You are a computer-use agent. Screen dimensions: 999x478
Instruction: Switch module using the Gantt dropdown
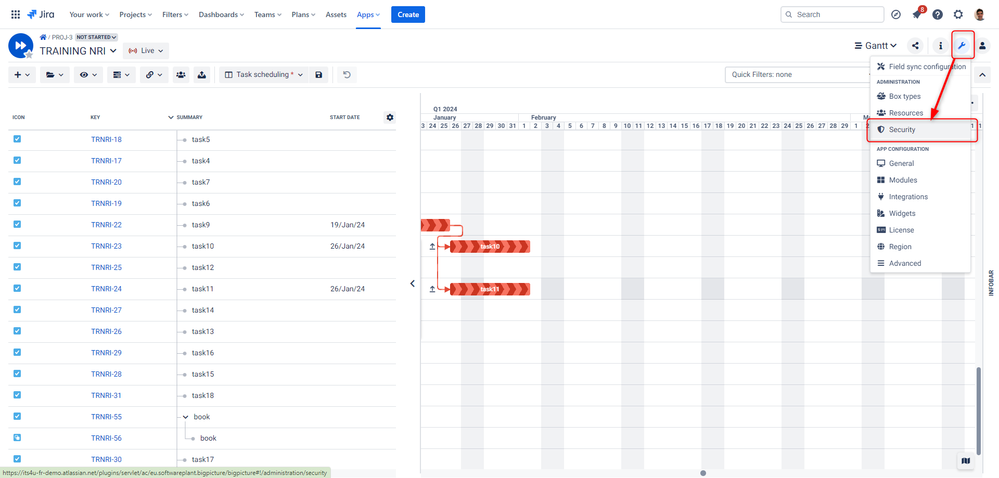click(x=875, y=46)
